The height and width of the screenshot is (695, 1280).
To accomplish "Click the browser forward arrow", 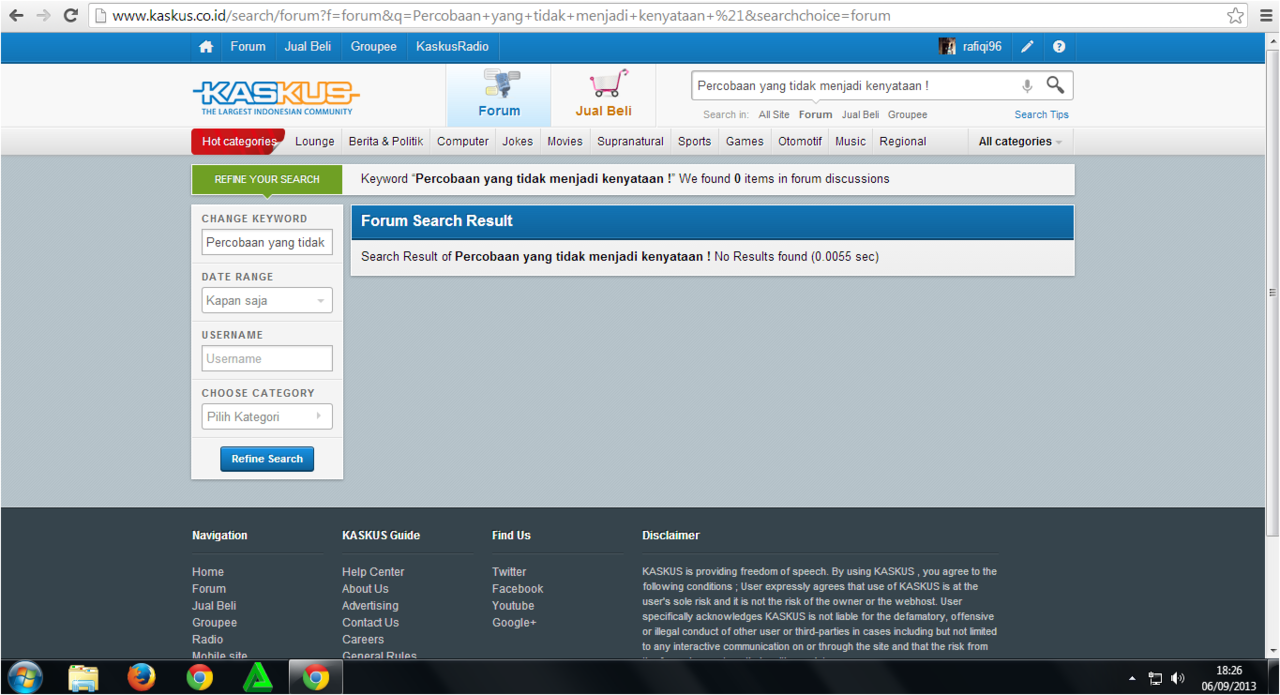I will 43,15.
